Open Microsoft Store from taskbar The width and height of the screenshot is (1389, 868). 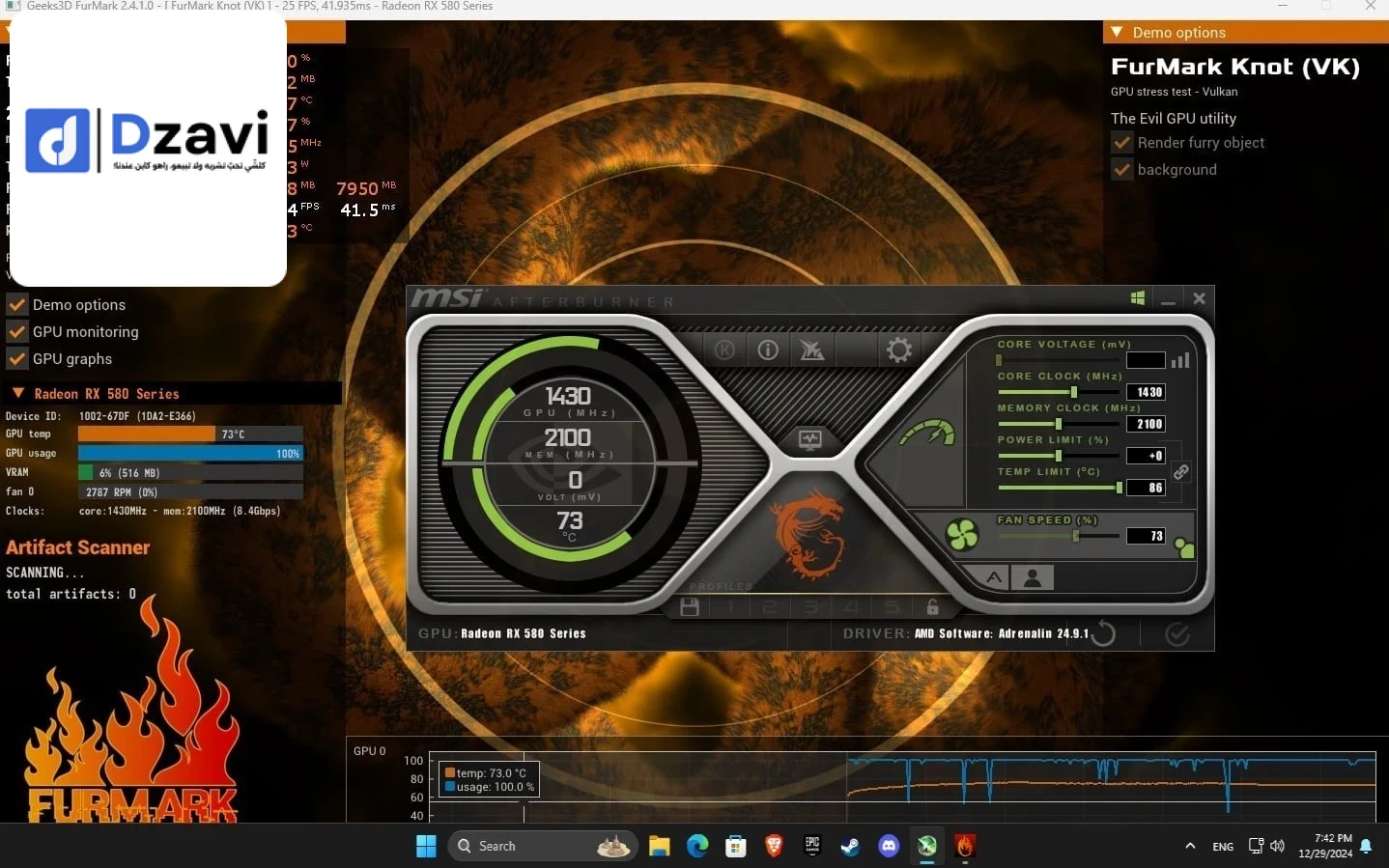pyautogui.click(x=736, y=846)
